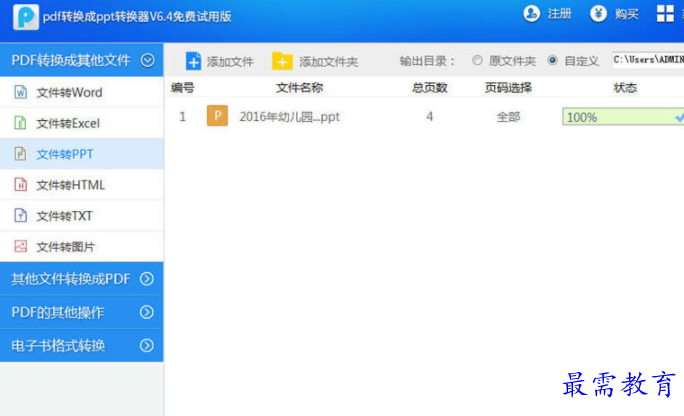Viewport: 684px width, 416px height.
Task: Choose 文件转TXT conversion mode
Action: point(82,216)
